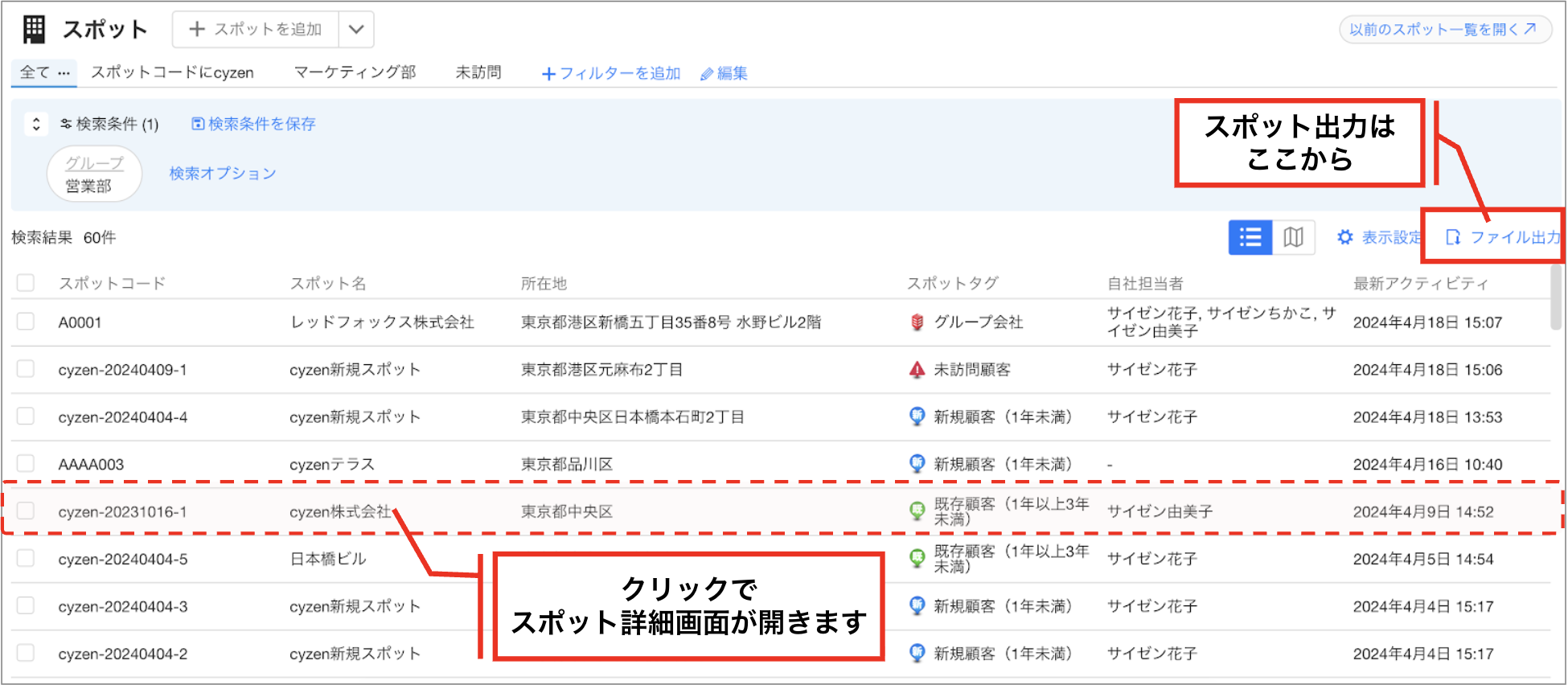The width and height of the screenshot is (1568, 685).
Task: Click the スポットを追加 button
Action: click(x=256, y=30)
